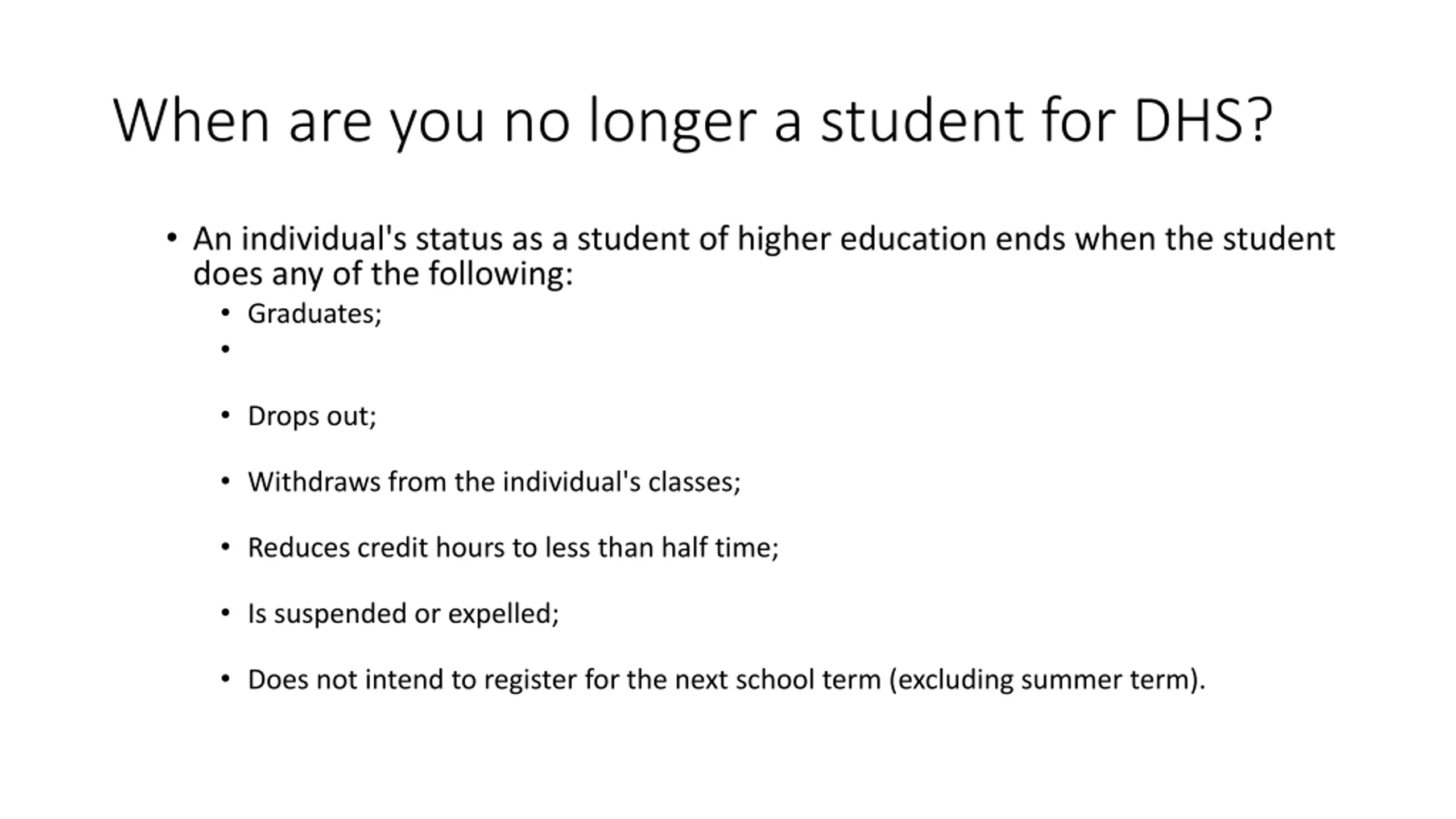Click 'Withdraws from the individual's classes;' line
The image size is (1456, 819).
pos(494,482)
